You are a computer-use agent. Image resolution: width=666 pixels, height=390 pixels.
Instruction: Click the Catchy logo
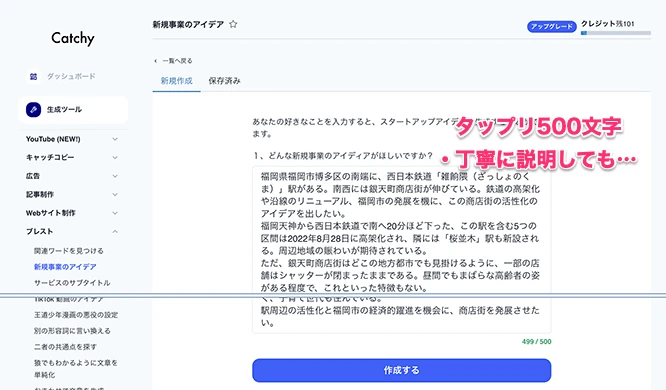(73, 38)
